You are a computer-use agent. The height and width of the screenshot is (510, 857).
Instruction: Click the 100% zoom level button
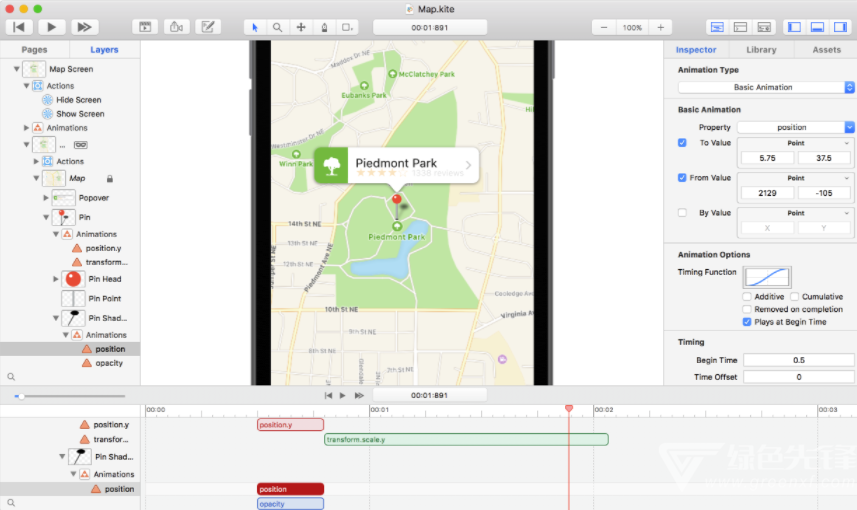(632, 27)
